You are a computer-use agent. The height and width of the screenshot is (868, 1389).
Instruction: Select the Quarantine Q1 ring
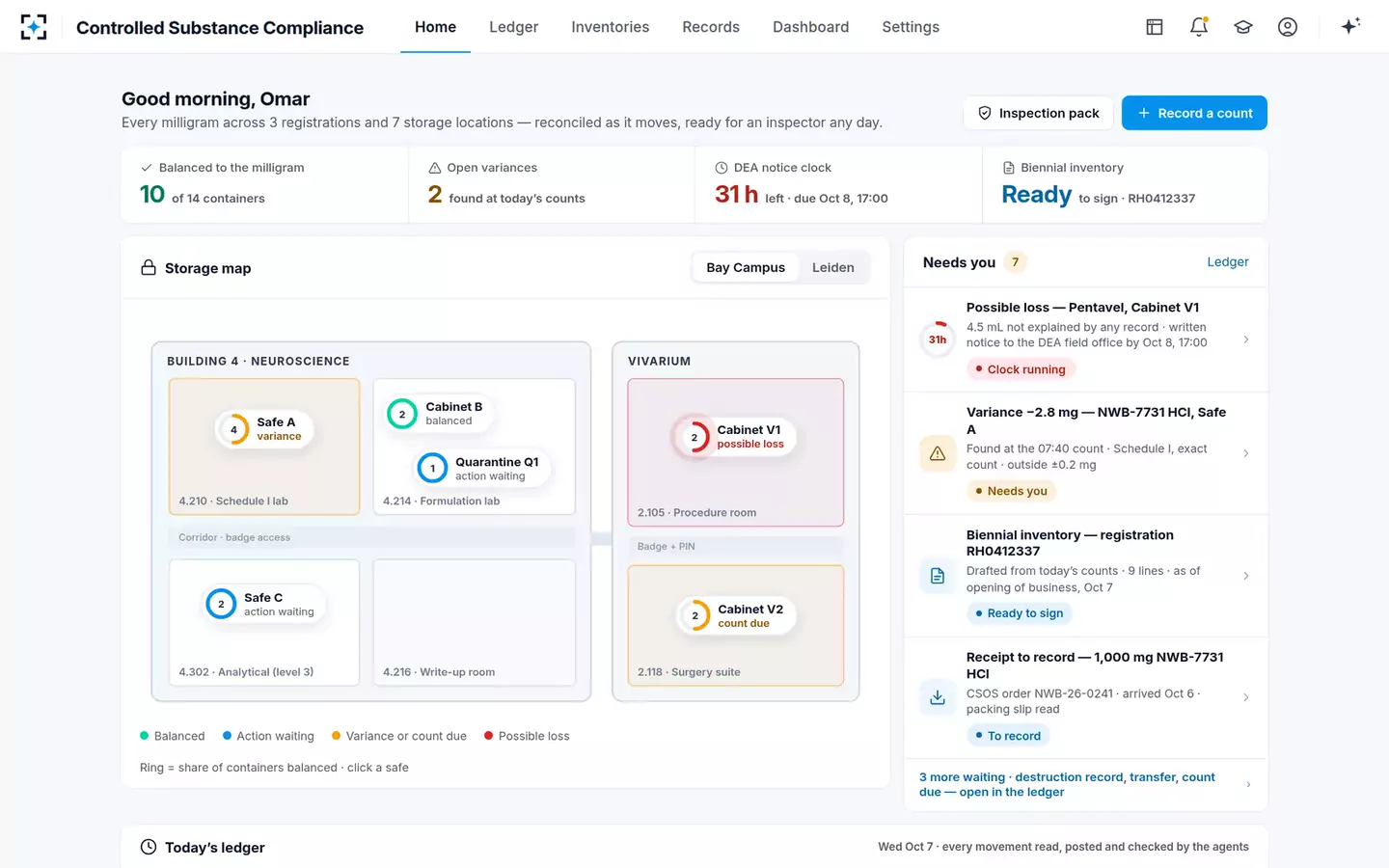pyautogui.click(x=432, y=469)
